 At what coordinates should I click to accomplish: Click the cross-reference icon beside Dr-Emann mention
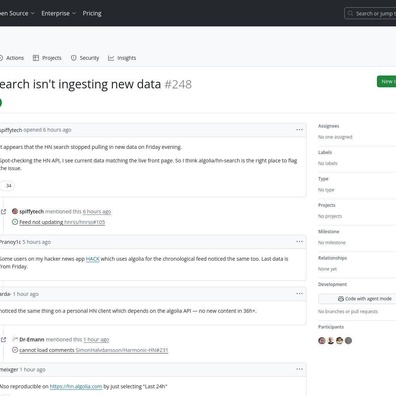(3, 339)
